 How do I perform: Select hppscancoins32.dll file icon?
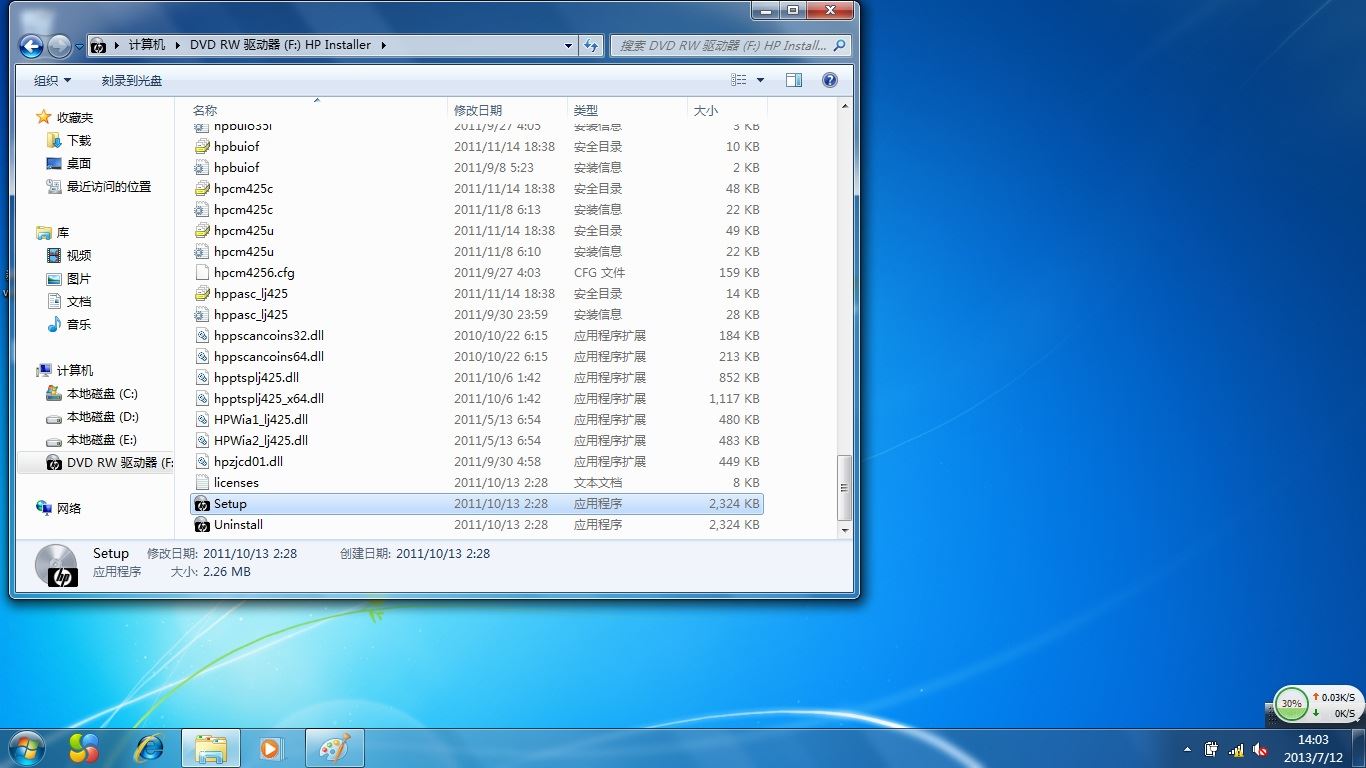202,336
